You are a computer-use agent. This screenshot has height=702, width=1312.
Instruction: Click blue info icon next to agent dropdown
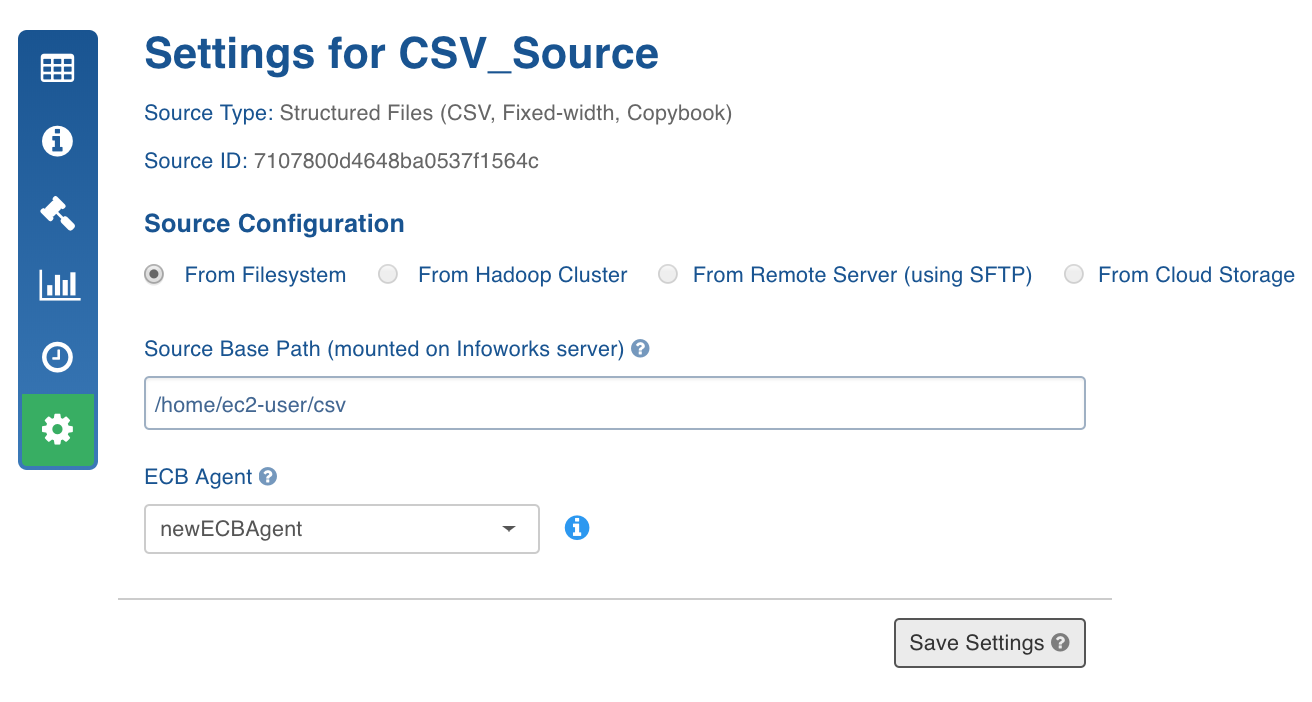coord(577,528)
